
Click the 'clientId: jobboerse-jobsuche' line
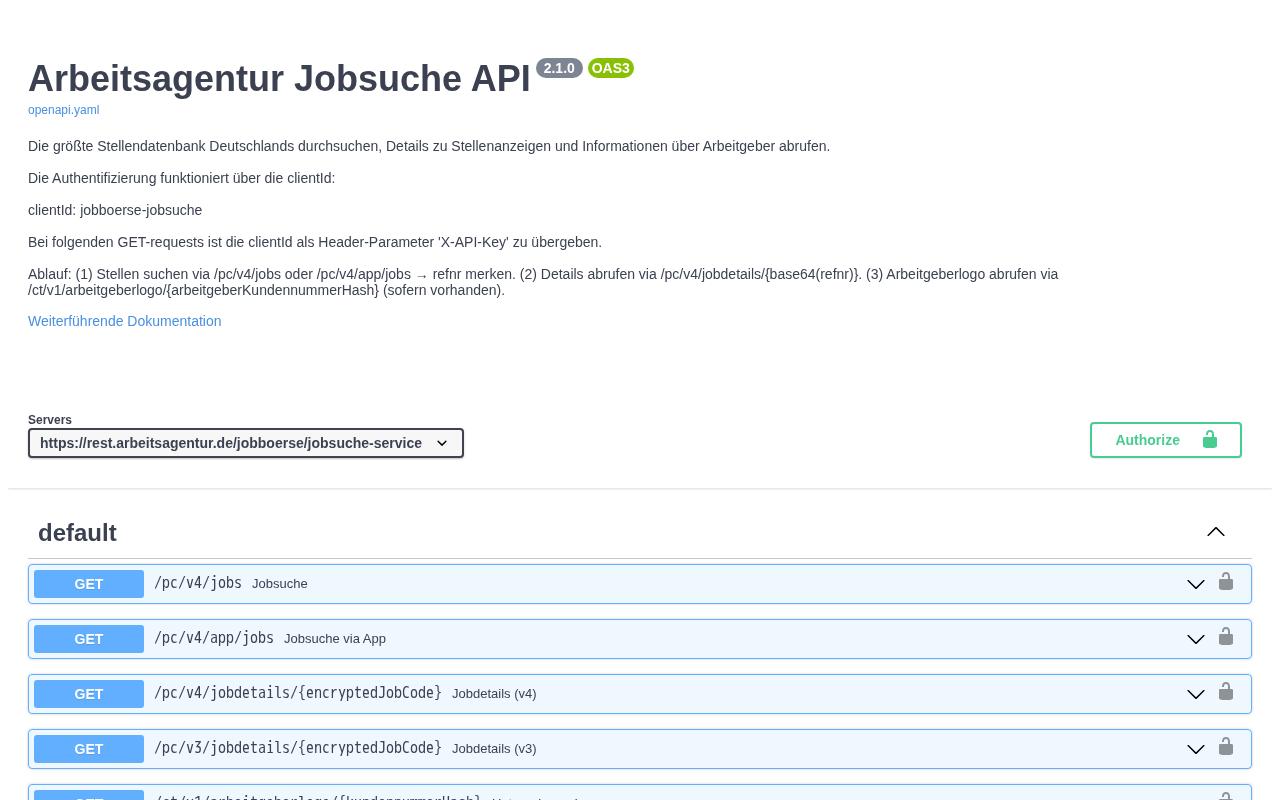[115, 210]
